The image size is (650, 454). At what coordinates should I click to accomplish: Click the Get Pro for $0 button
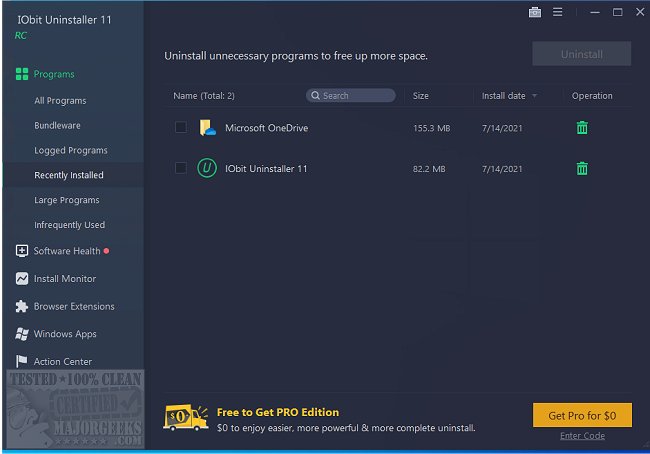[x=582, y=415]
